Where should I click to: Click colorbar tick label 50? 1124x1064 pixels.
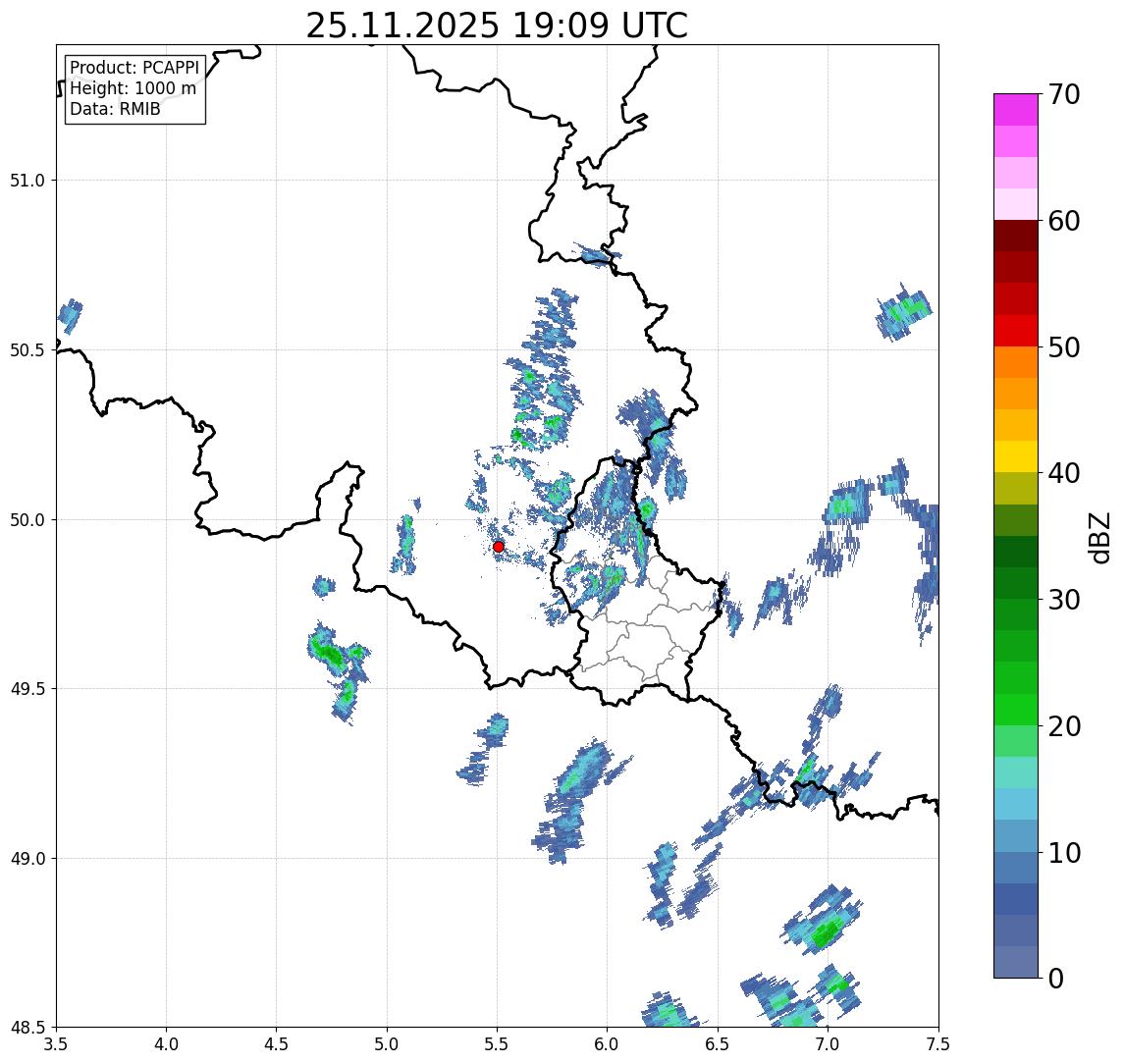1064,347
